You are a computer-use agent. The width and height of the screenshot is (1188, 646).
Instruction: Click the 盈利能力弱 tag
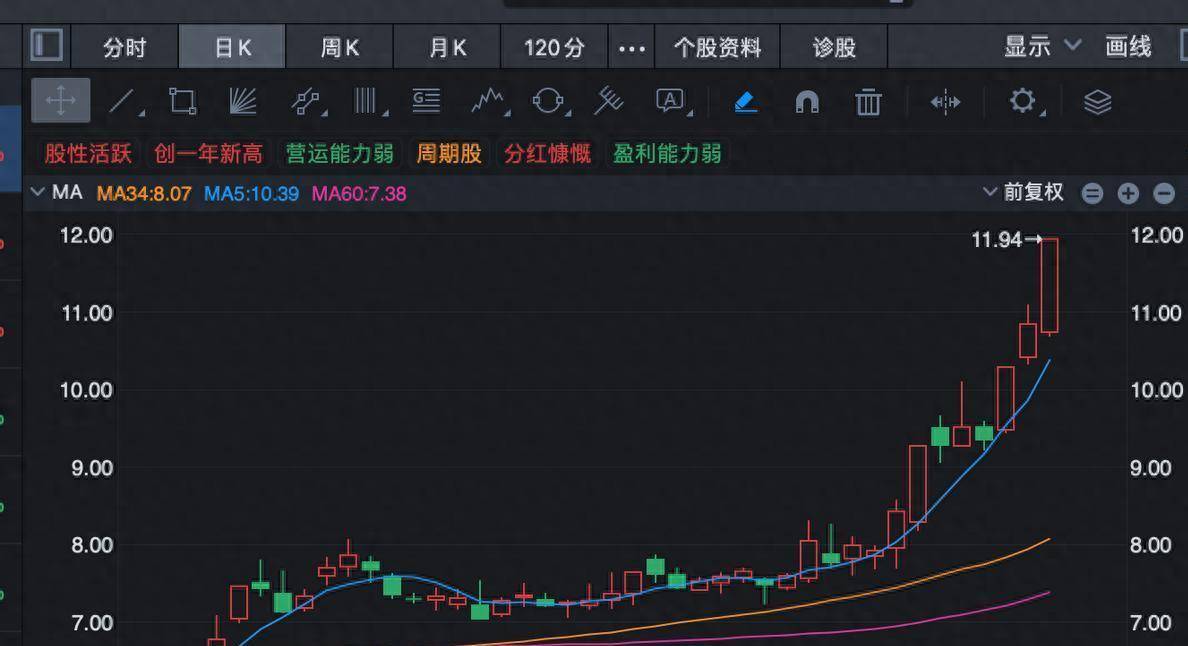(x=667, y=154)
